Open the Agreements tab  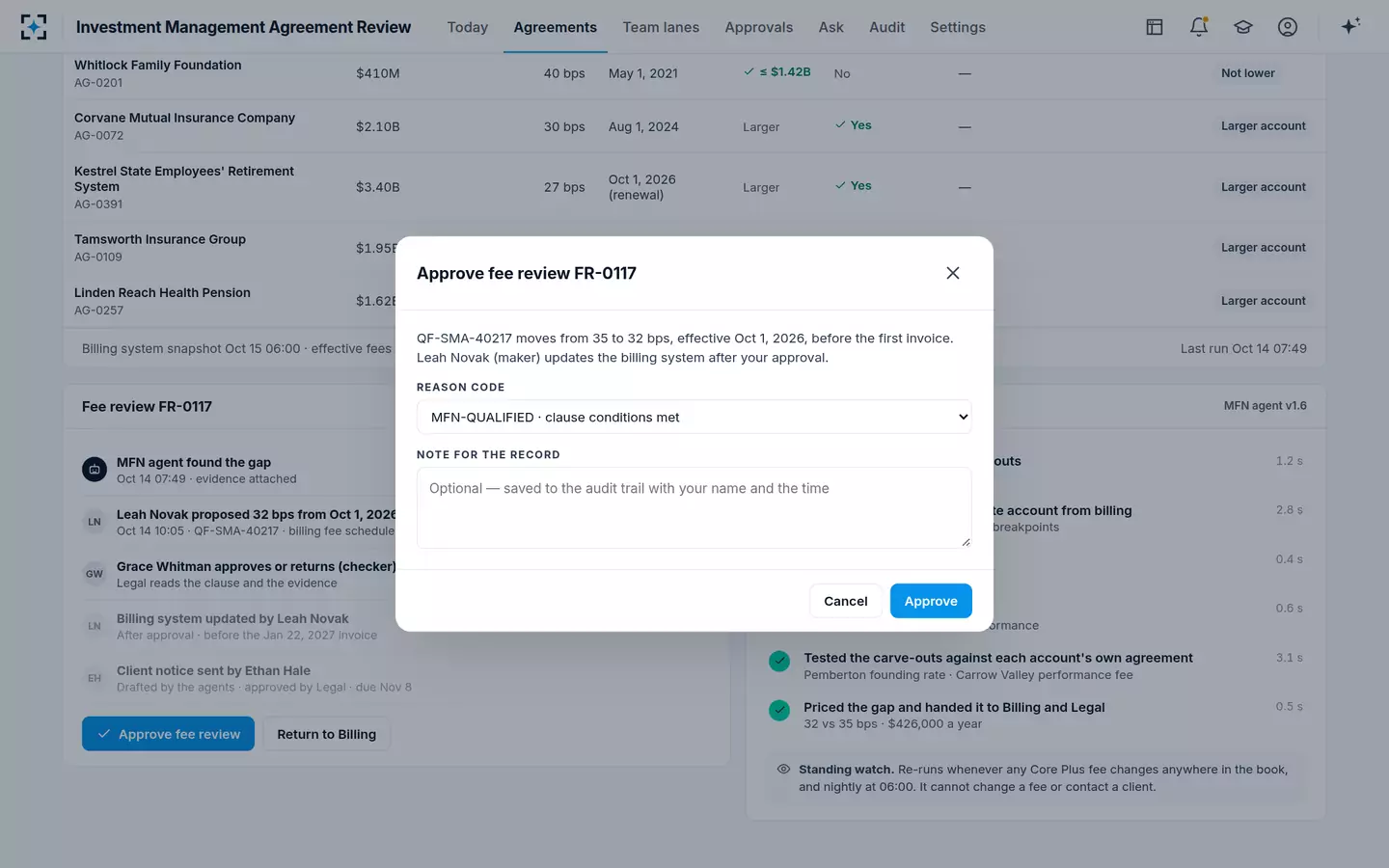click(x=556, y=27)
